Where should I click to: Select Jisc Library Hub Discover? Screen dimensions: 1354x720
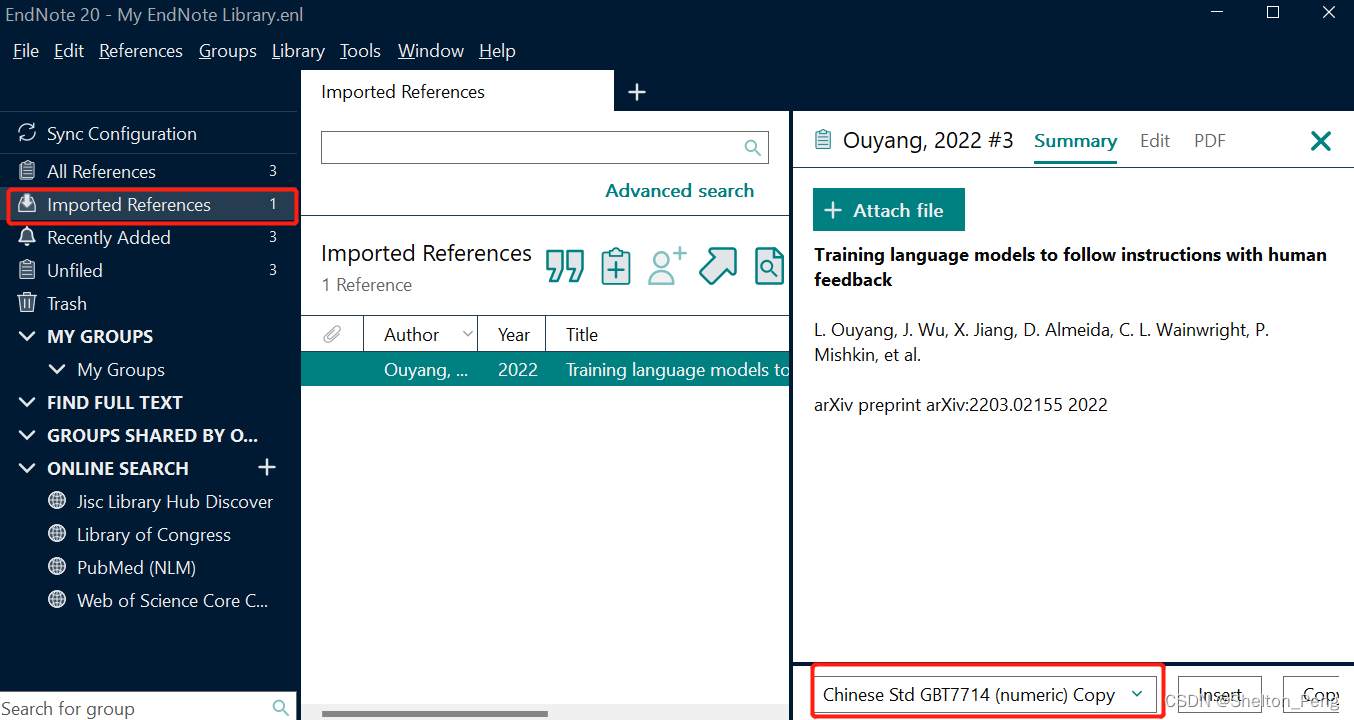click(175, 501)
